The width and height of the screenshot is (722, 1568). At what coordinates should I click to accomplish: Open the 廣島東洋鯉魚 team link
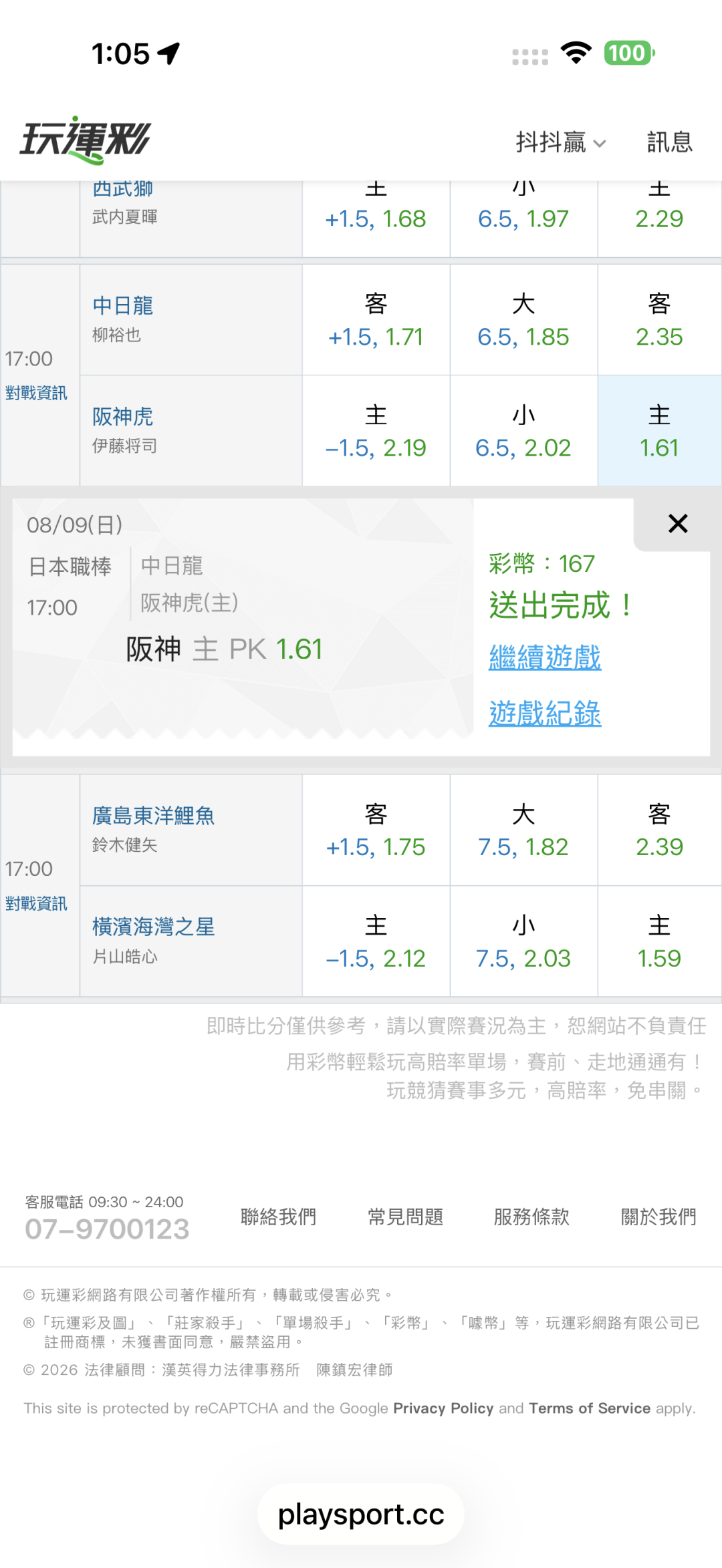pyautogui.click(x=153, y=815)
